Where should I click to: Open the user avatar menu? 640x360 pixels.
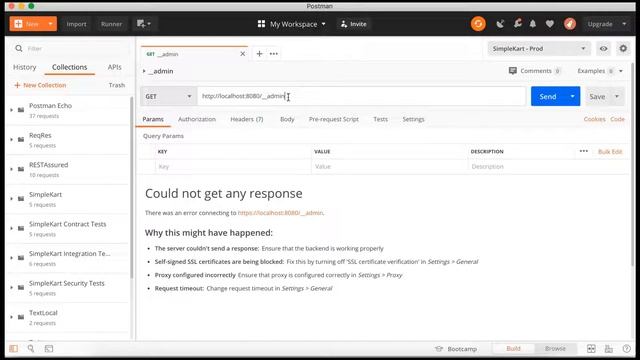click(570, 24)
